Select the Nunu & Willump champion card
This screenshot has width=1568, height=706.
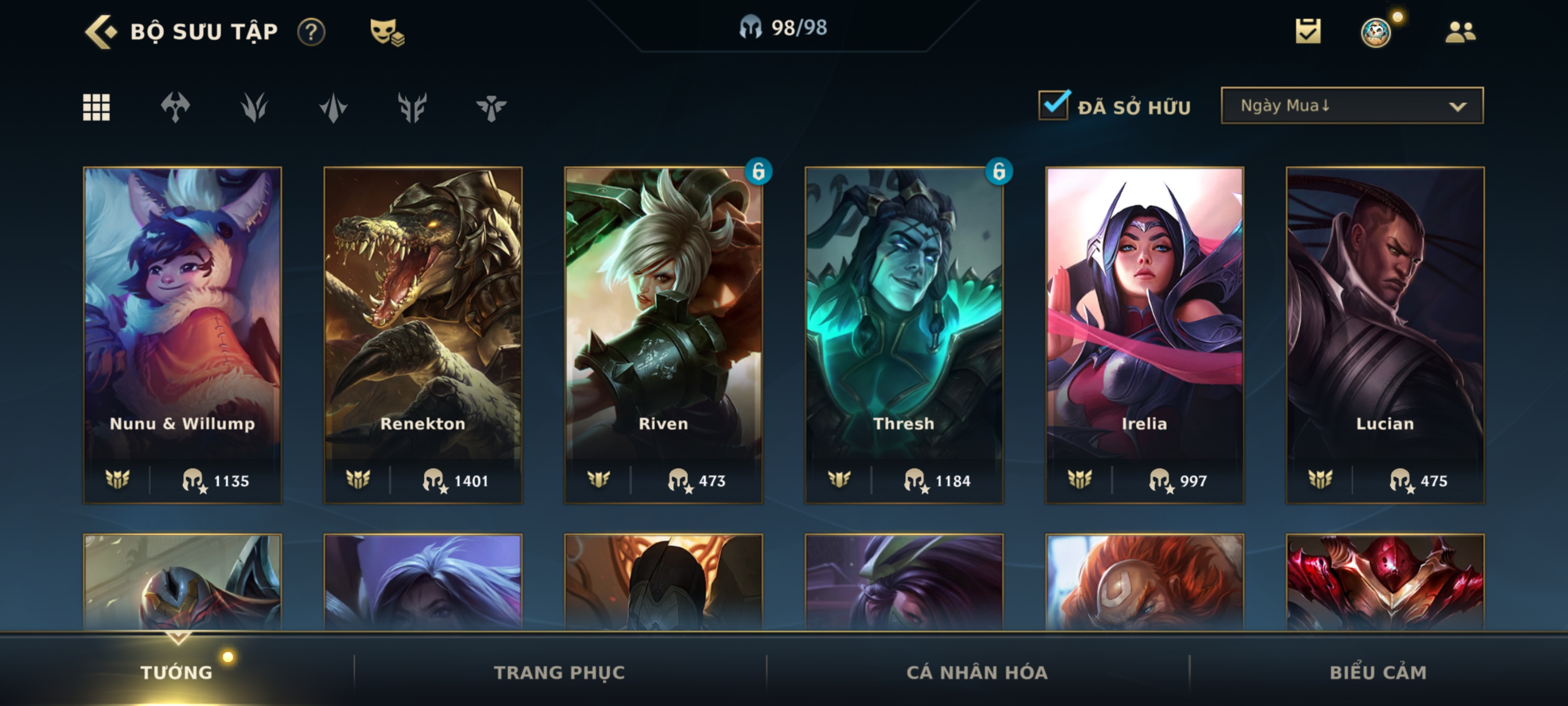point(182,335)
